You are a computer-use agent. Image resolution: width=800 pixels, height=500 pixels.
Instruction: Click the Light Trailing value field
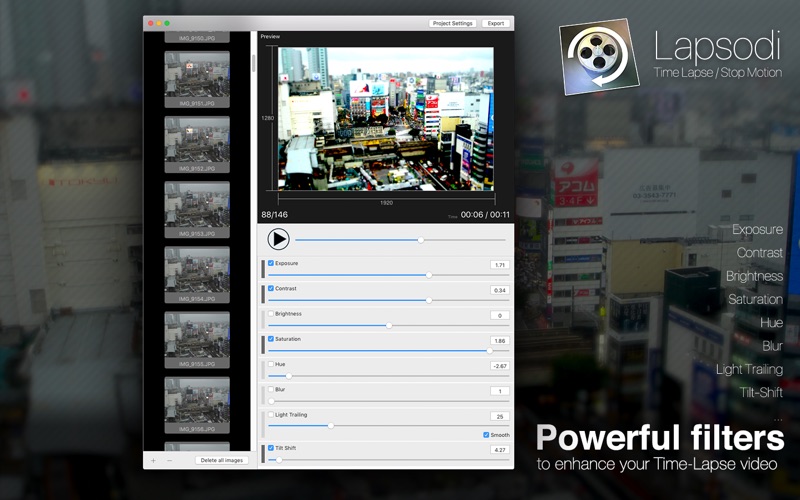tap(499, 416)
